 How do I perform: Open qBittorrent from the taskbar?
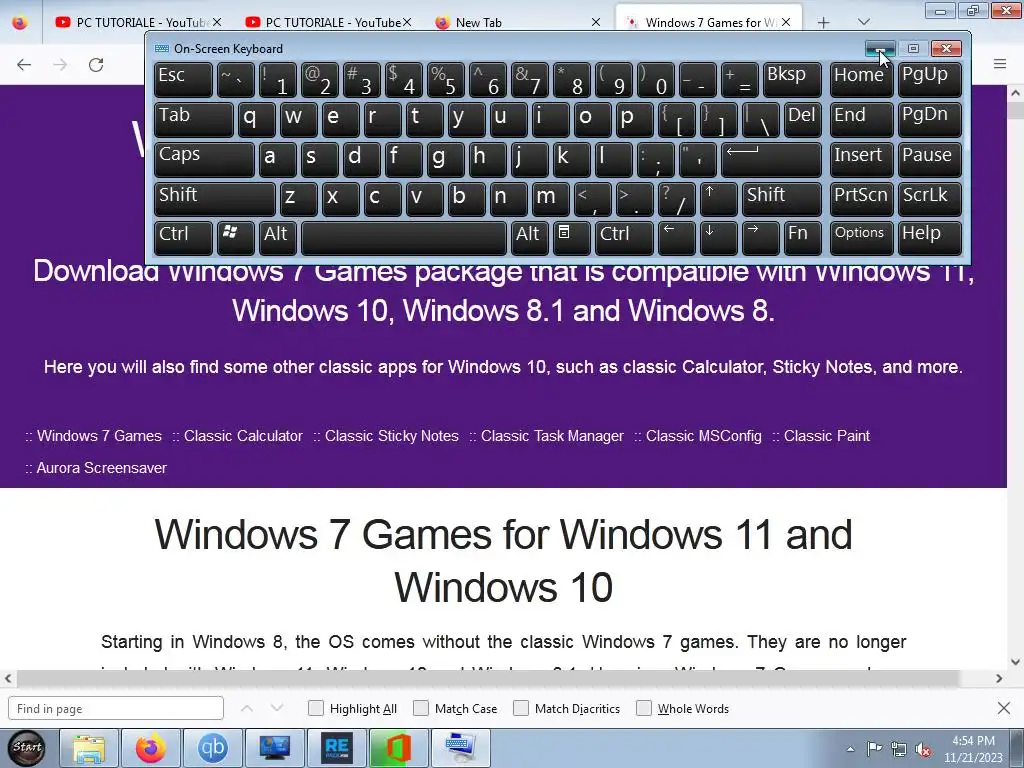tap(213, 748)
